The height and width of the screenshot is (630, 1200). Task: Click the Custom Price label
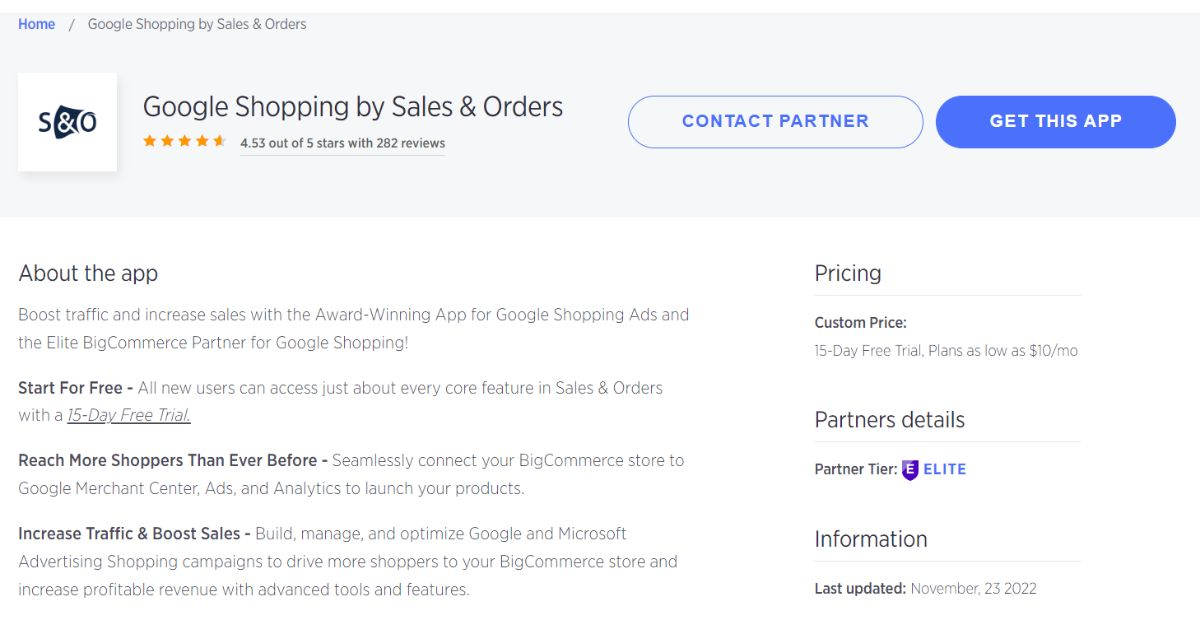[x=861, y=323]
